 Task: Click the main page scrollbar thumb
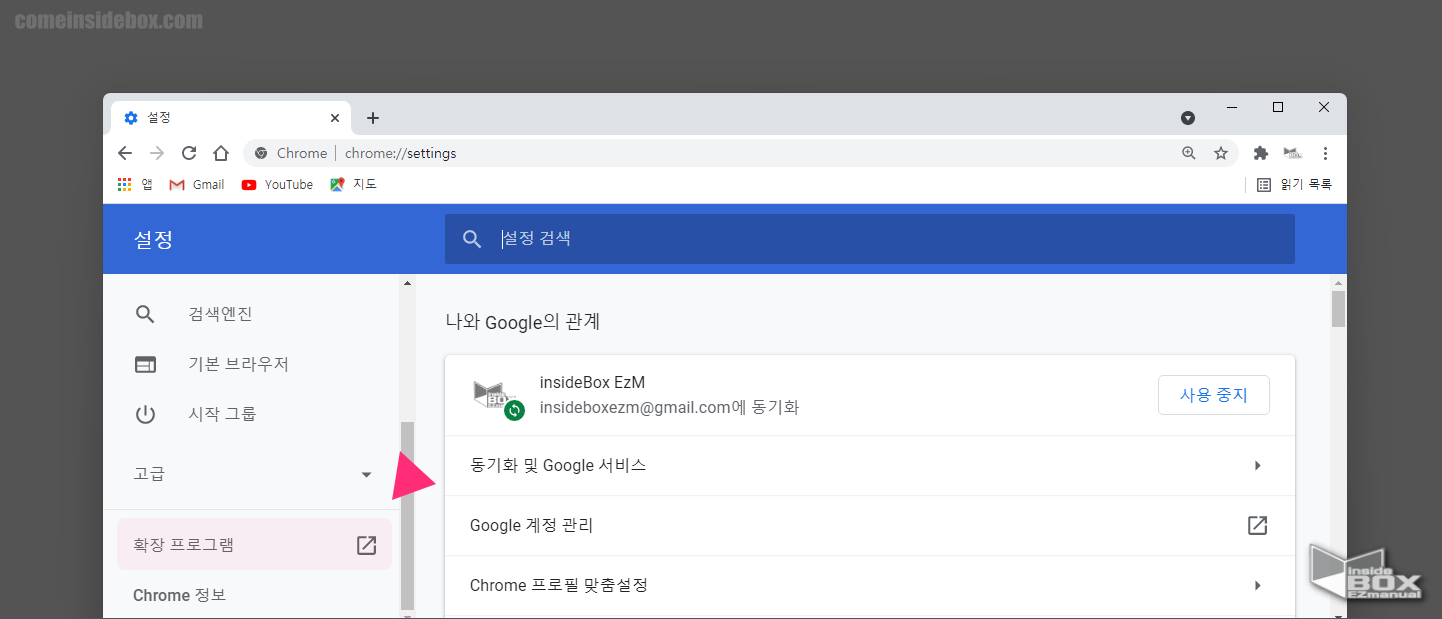tap(1338, 308)
